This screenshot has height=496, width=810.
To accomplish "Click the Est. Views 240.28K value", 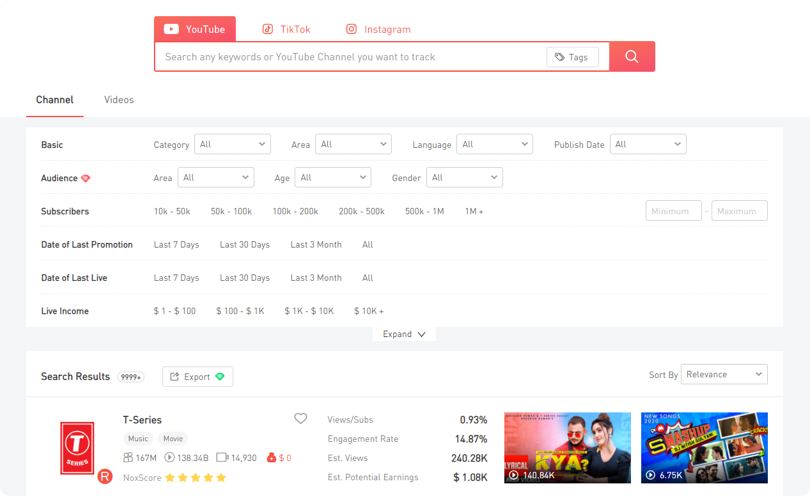I will [x=469, y=458].
